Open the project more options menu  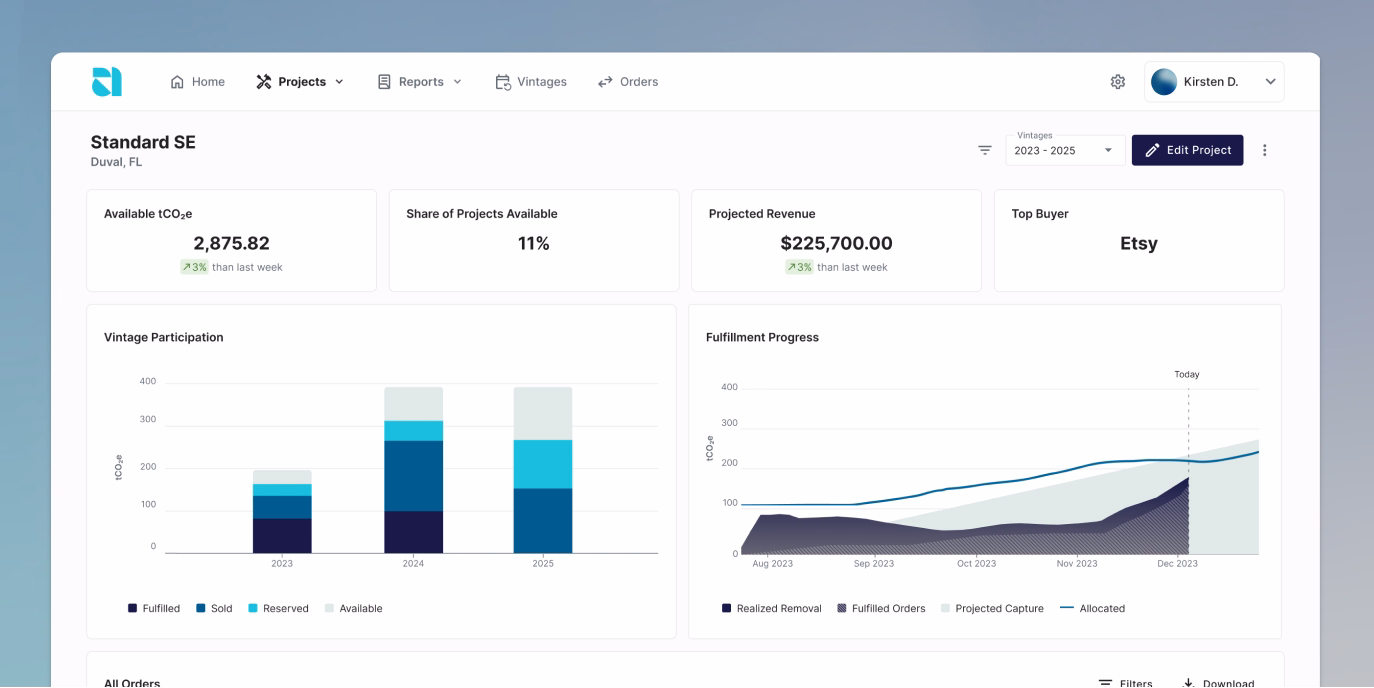click(1264, 150)
